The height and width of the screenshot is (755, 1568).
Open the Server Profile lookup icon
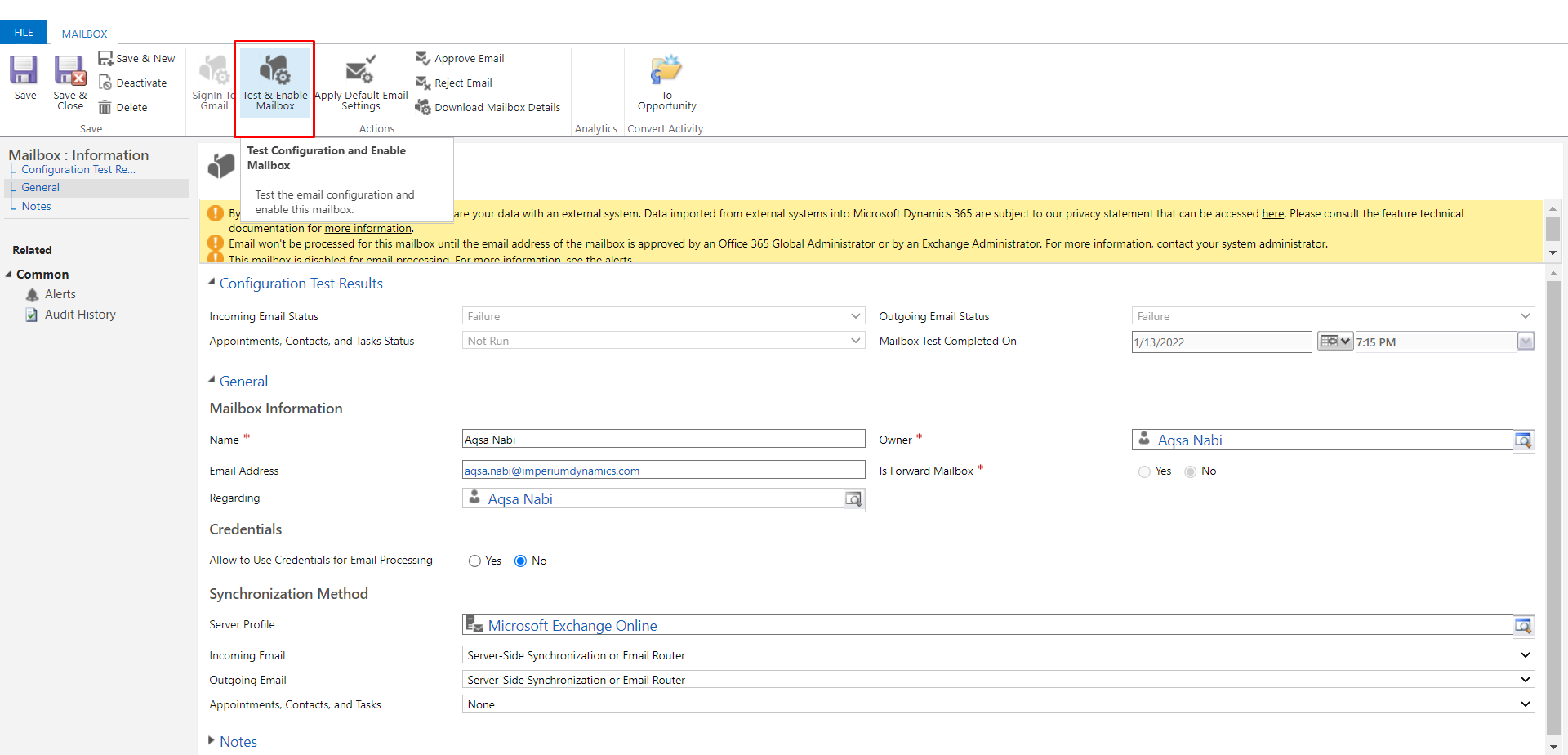click(x=1523, y=626)
